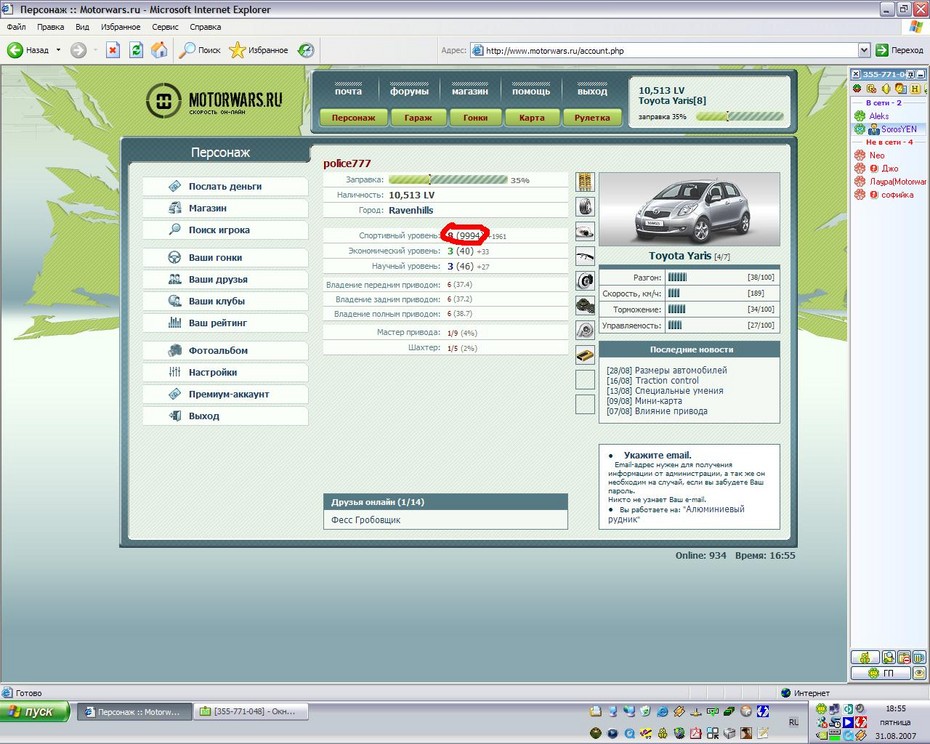Click the IE Refresh button
Viewport: 930px width, 744px height.
[136, 50]
